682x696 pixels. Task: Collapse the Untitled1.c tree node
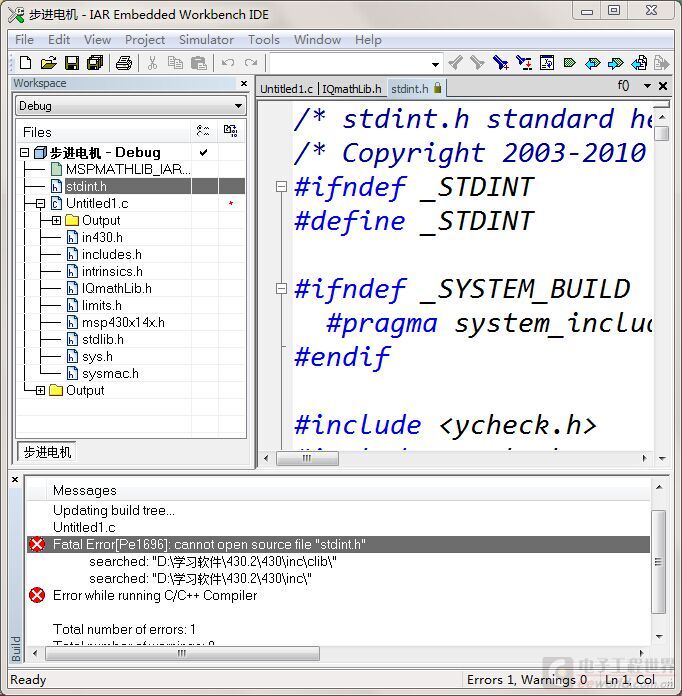coord(40,204)
